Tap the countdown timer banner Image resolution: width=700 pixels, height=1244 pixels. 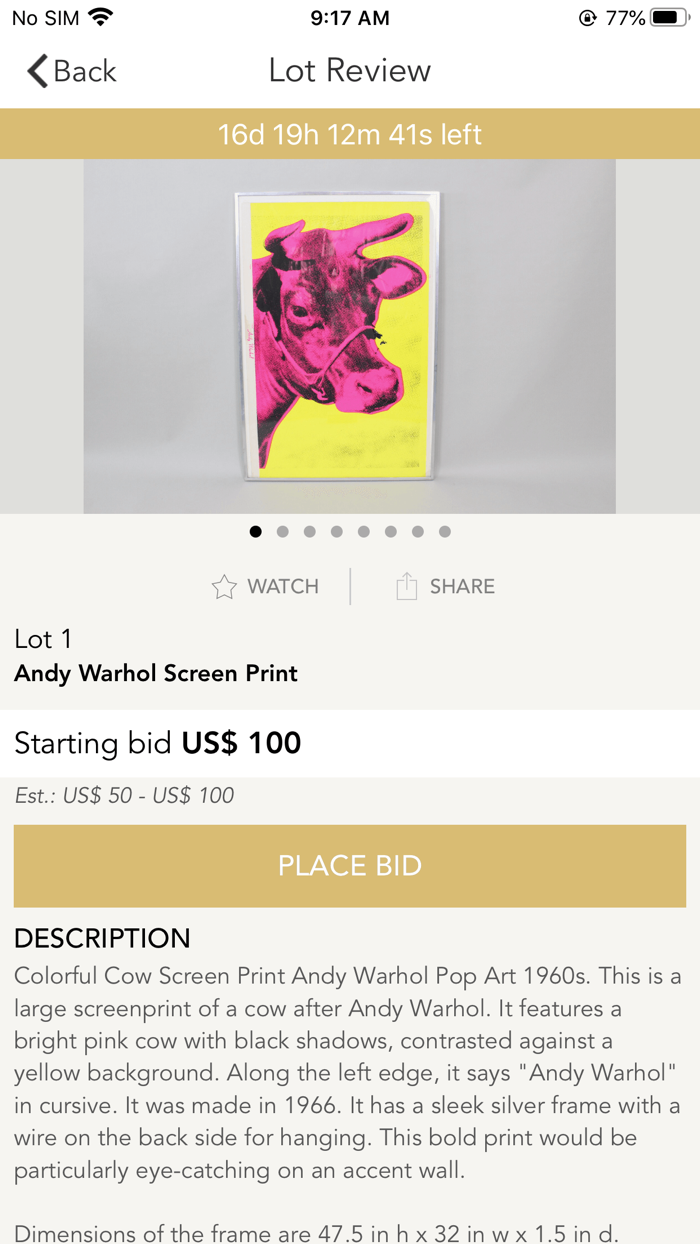(x=350, y=134)
